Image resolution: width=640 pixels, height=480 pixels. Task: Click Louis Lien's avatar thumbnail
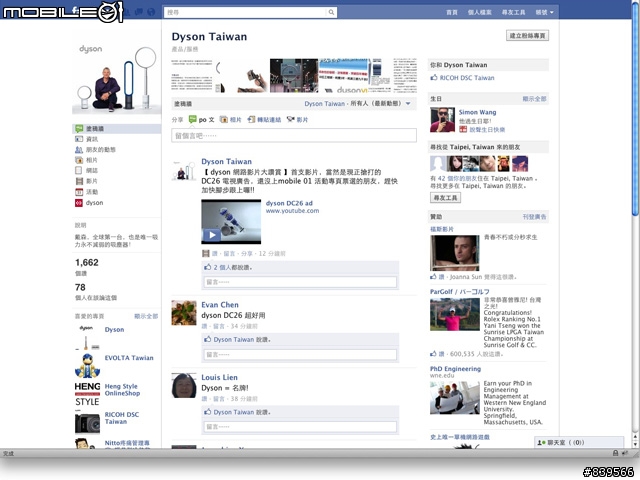pyautogui.click(x=184, y=386)
